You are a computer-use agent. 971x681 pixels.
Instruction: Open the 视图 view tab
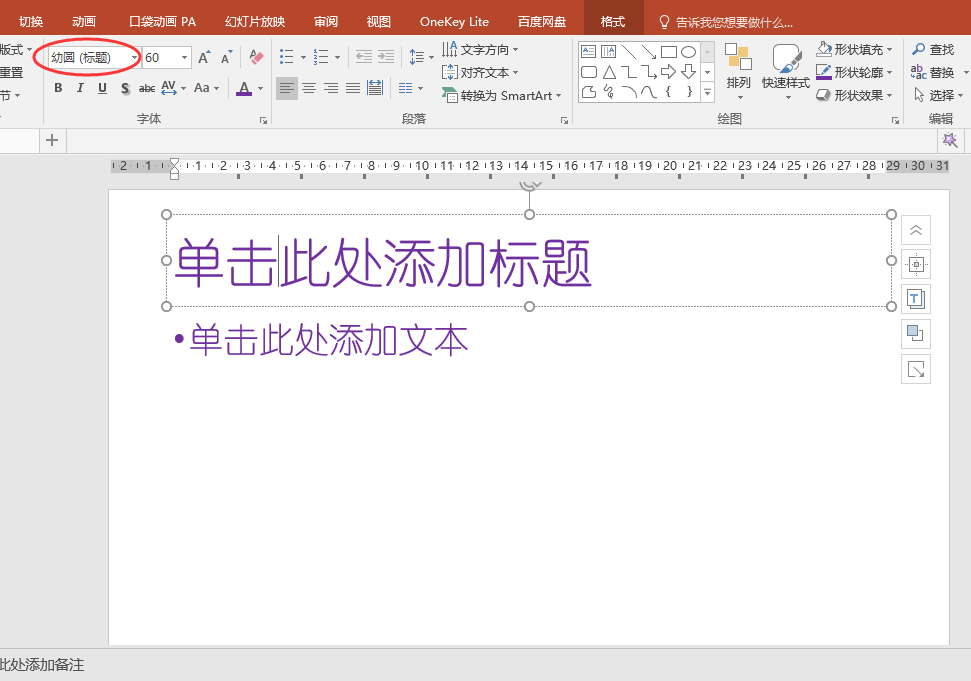(x=378, y=22)
